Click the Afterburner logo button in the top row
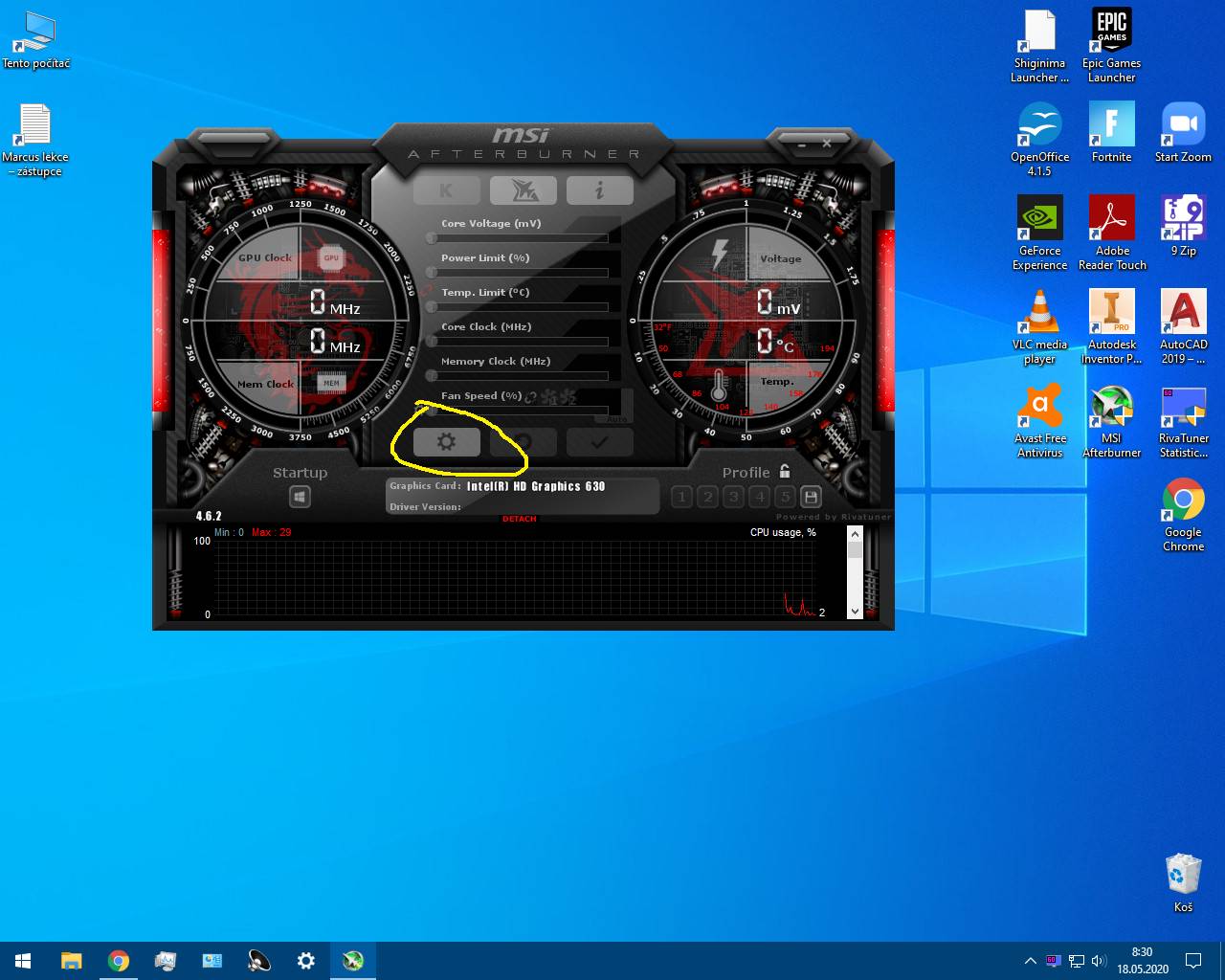The width and height of the screenshot is (1225, 980). point(523,190)
